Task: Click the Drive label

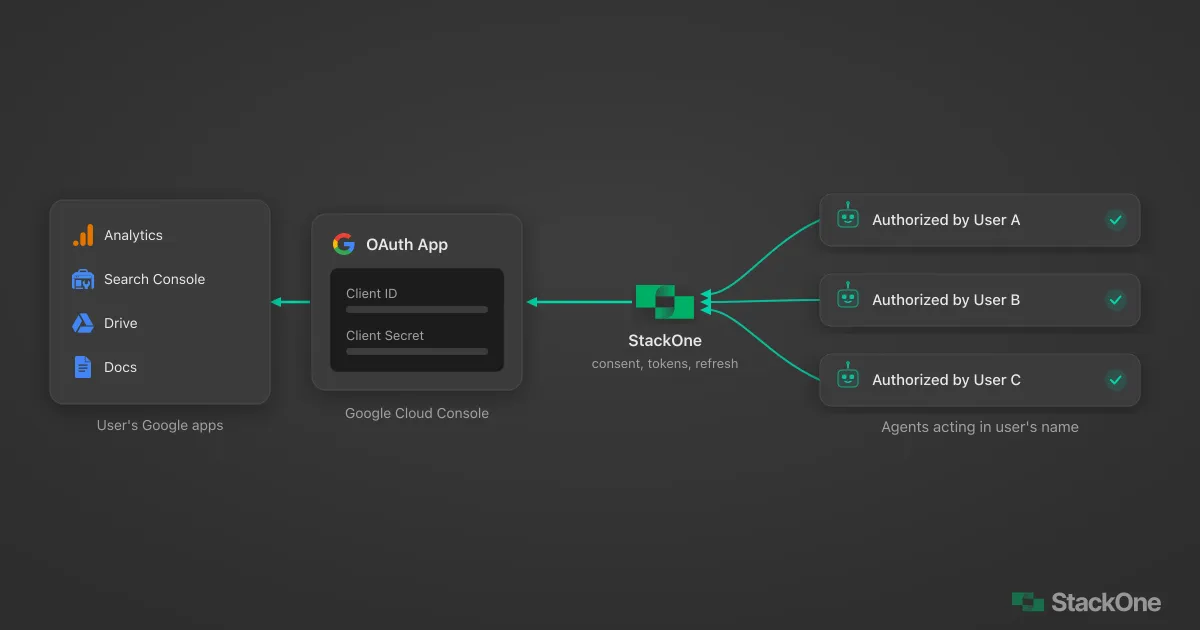Action: [121, 323]
